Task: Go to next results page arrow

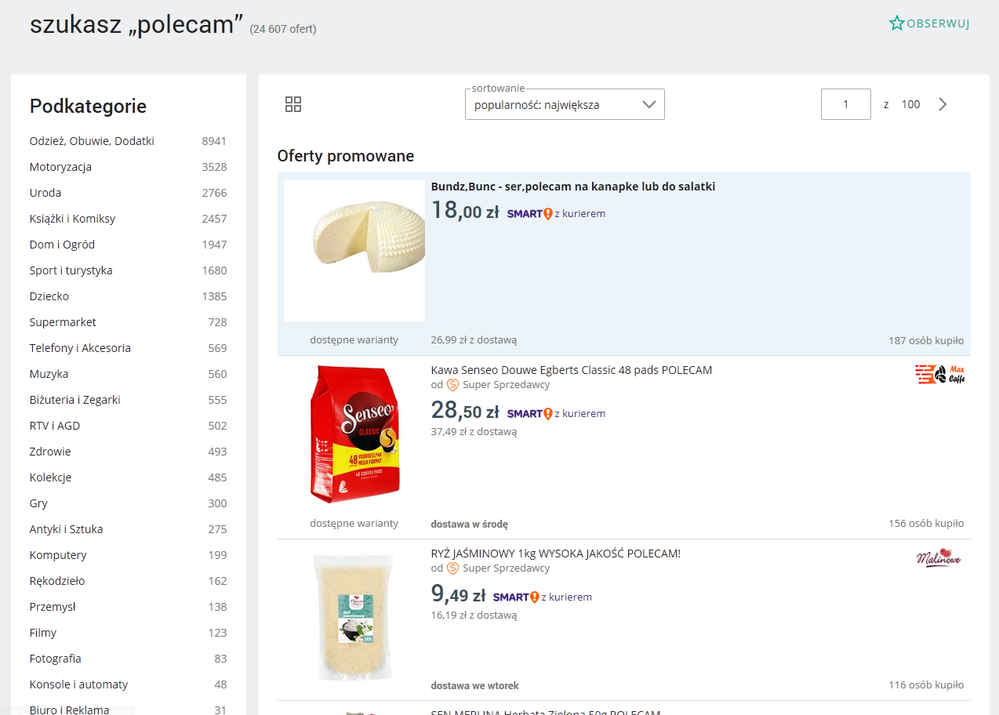Action: pos(942,104)
